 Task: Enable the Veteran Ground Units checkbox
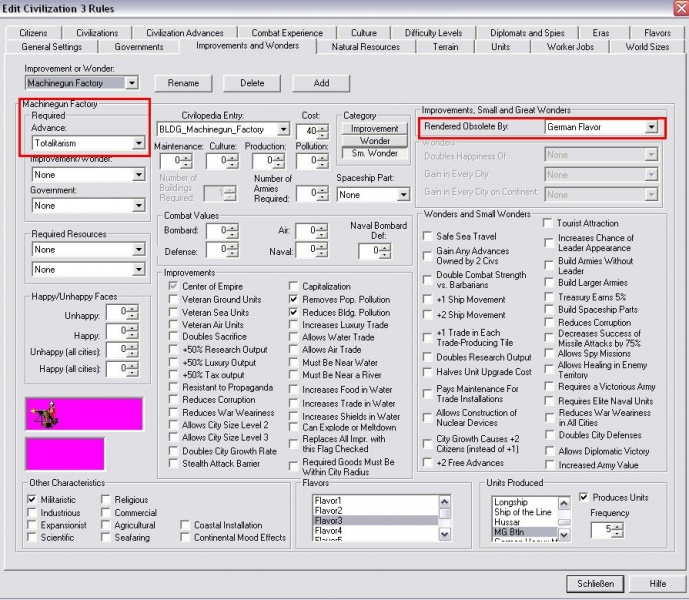click(x=174, y=299)
